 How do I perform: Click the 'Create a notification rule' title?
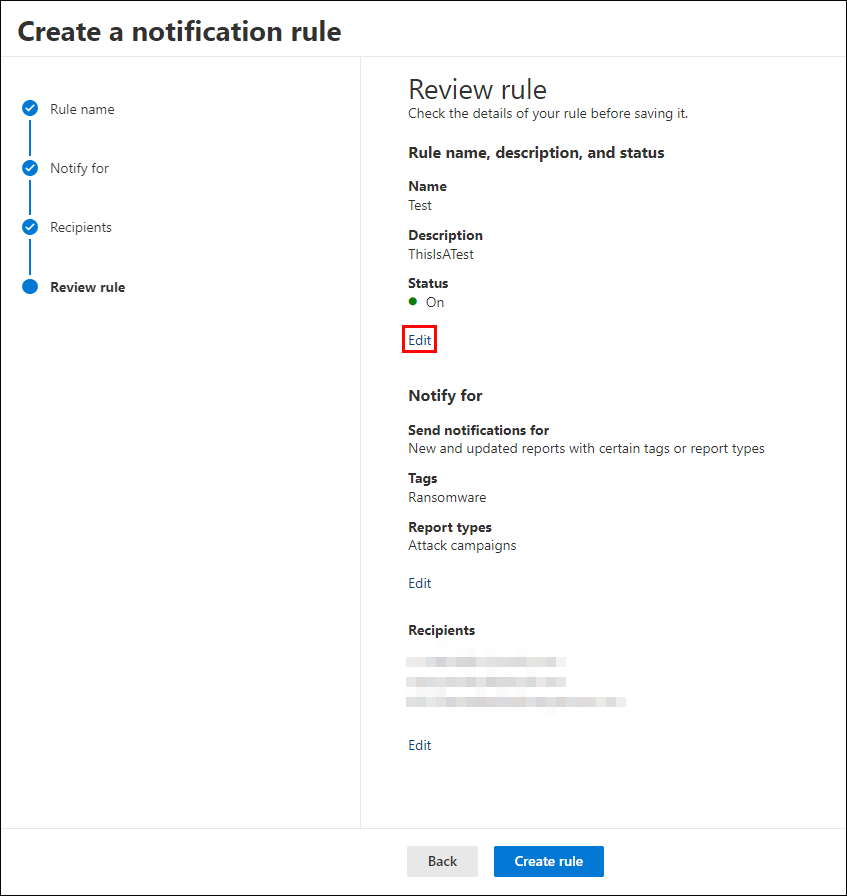[x=179, y=31]
